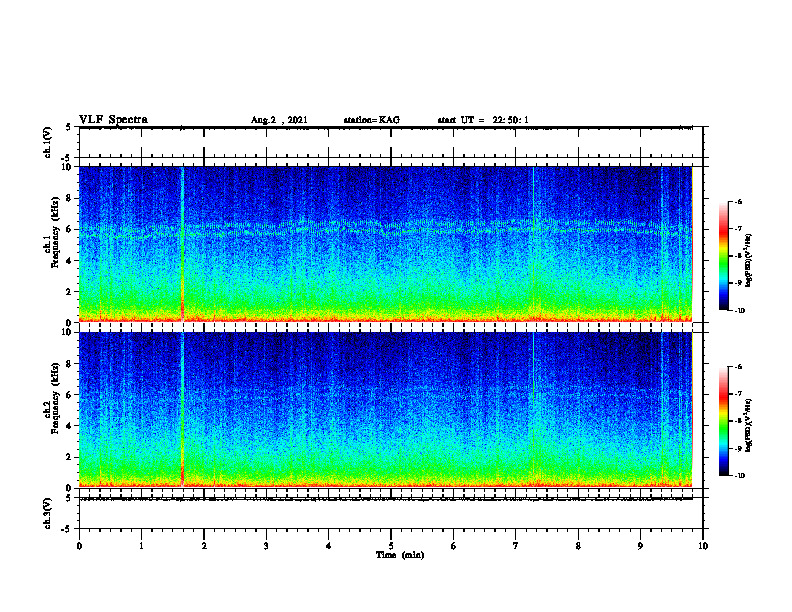The height and width of the screenshot is (612, 792).
Task: Click the vertical spike near 7.3 min in ch.2 spectrogram
Action: (x=533, y=410)
